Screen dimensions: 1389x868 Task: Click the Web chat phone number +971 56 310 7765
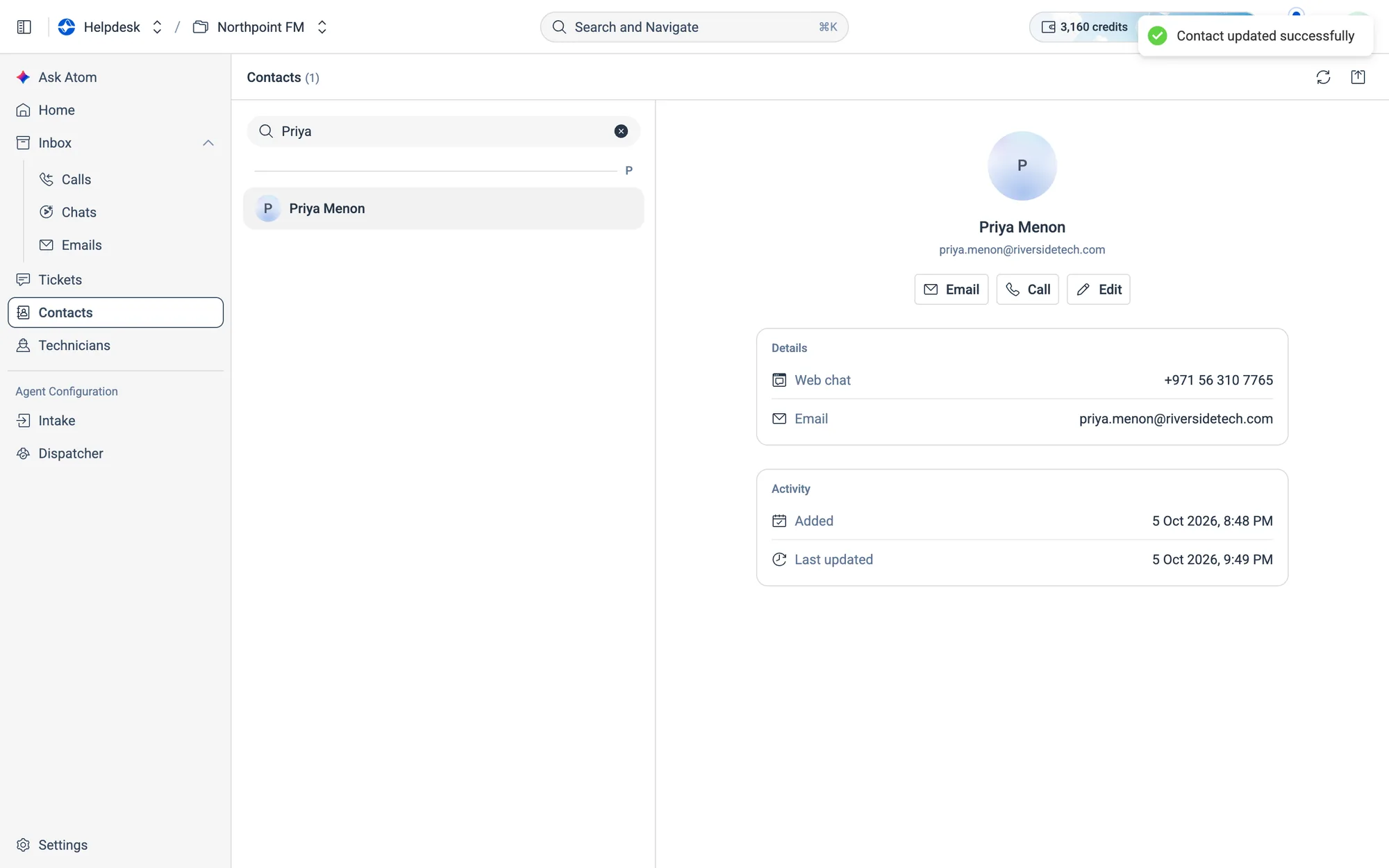[x=1218, y=380]
